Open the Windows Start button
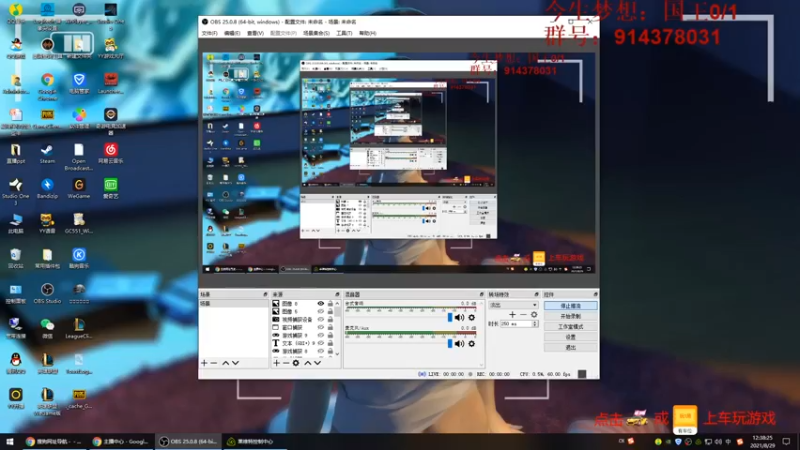Viewport: 800px width, 450px height. coord(10,441)
